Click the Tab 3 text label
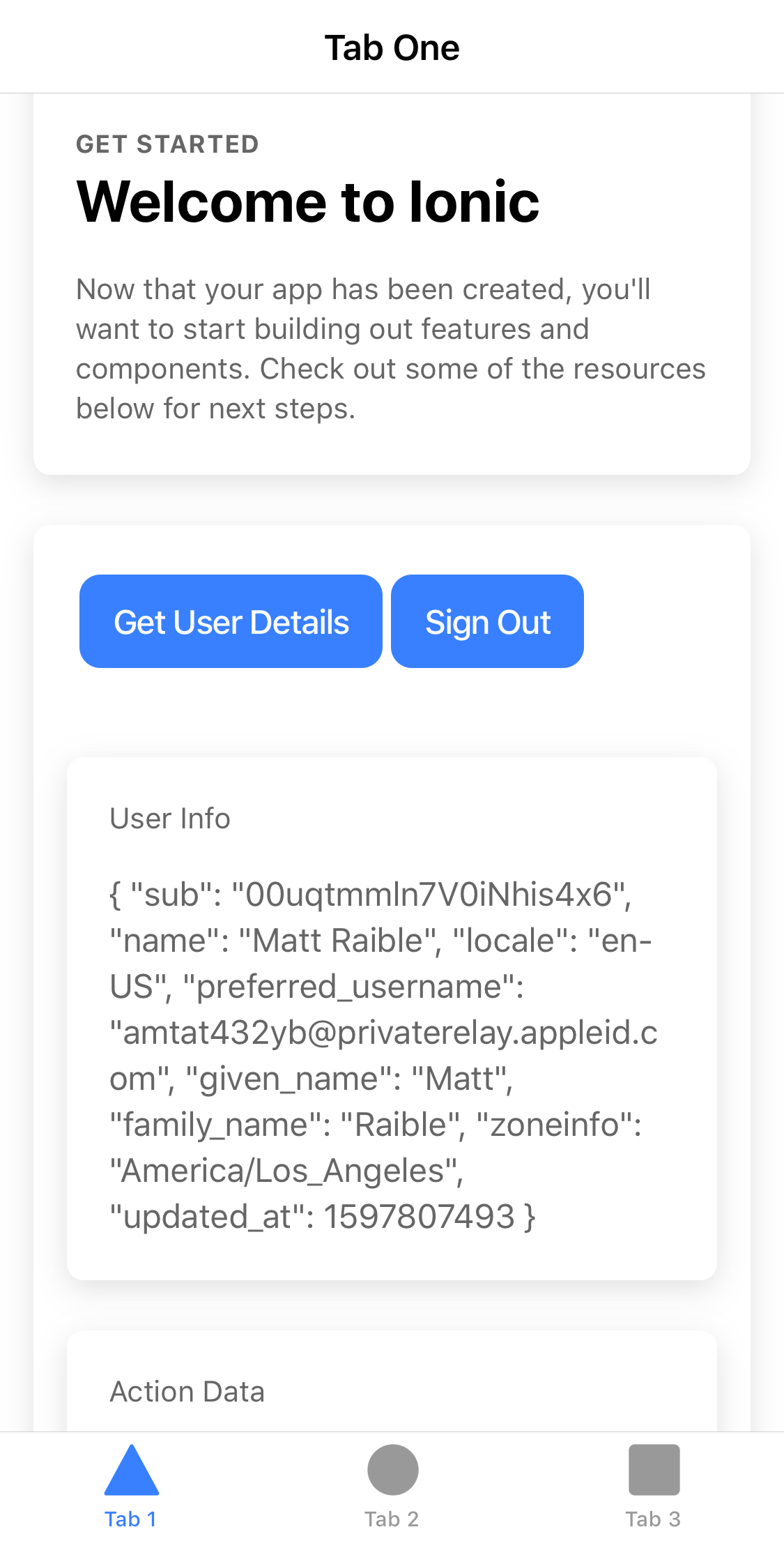The image size is (784, 1564). click(653, 1519)
